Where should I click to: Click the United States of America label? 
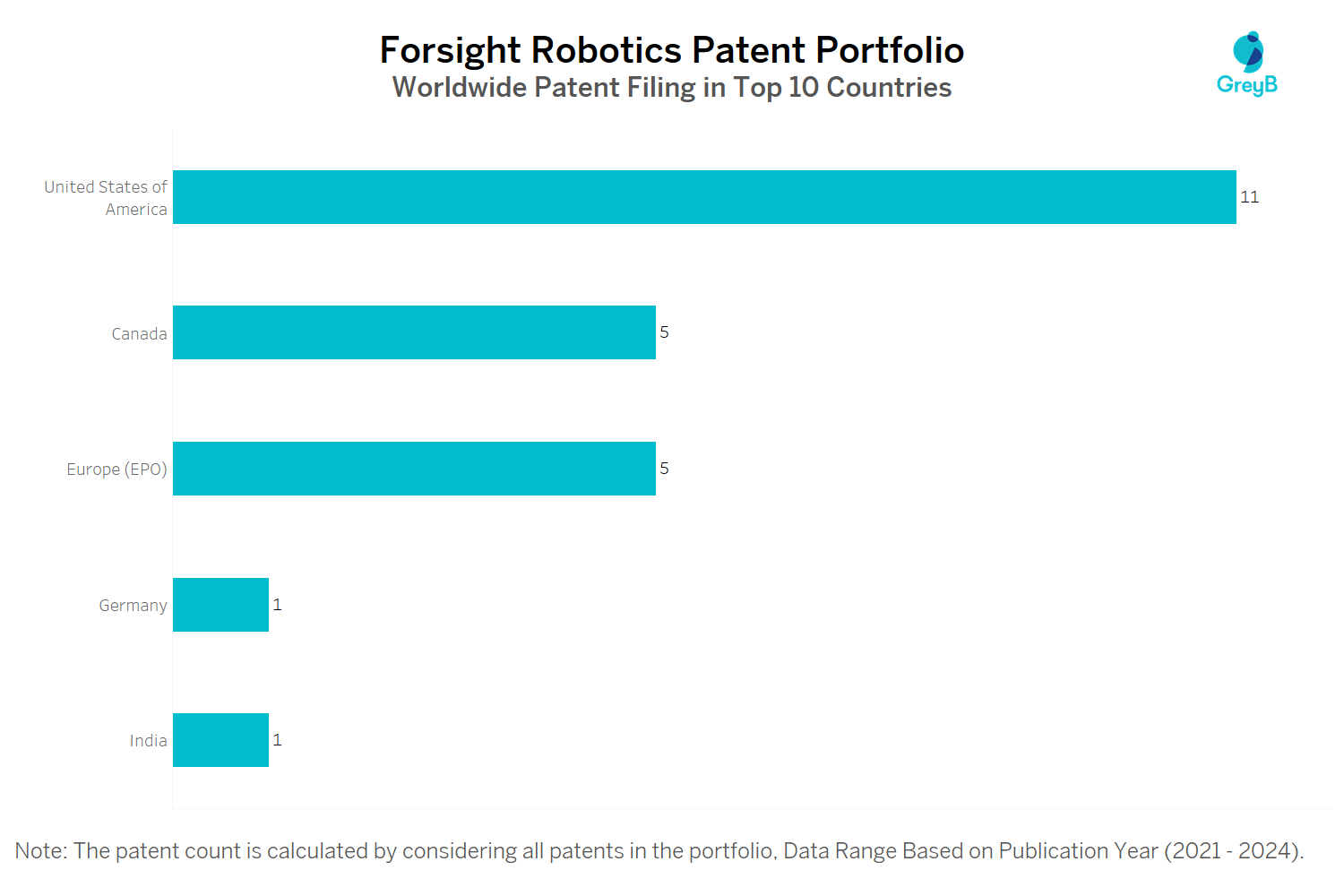[x=106, y=198]
